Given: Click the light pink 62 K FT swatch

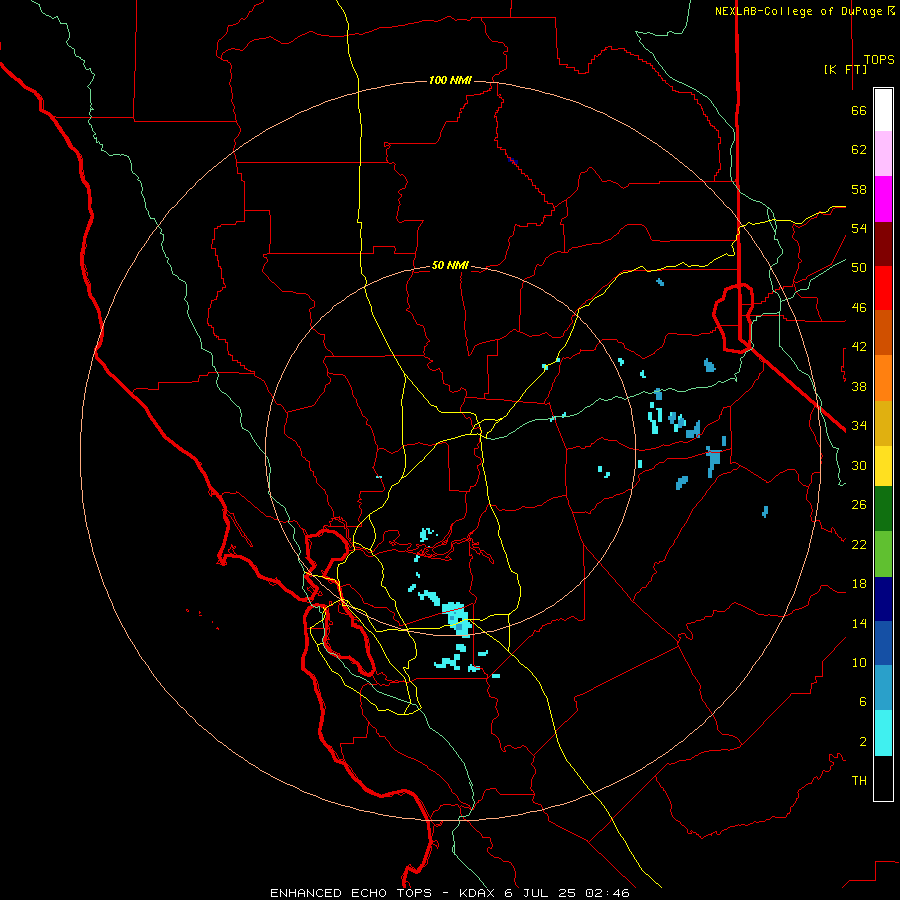Looking at the screenshot, I should click(x=883, y=154).
